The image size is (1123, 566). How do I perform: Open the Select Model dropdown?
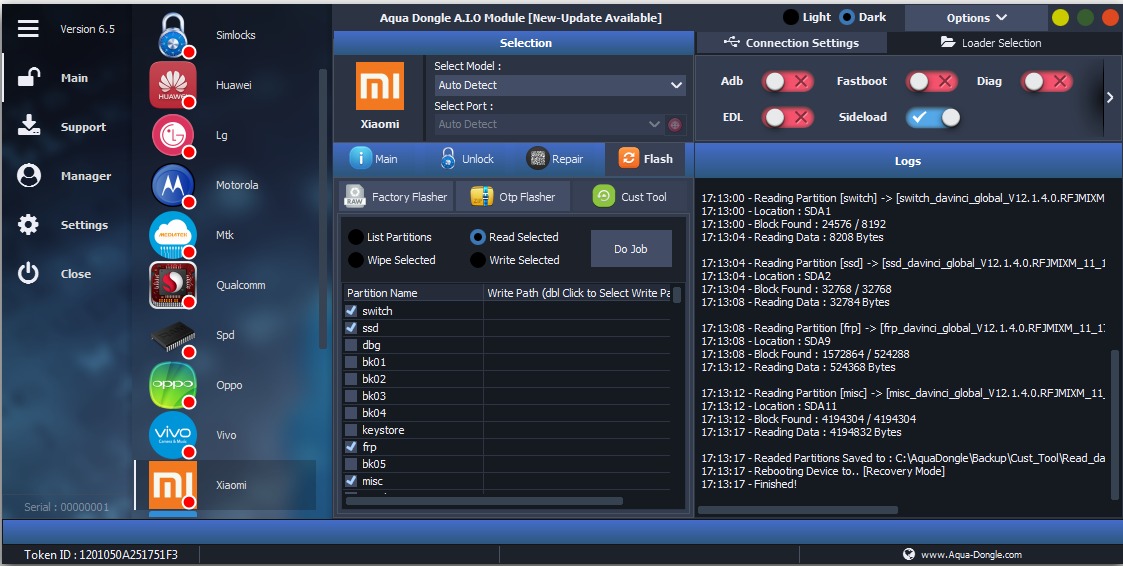pyautogui.click(x=560, y=85)
